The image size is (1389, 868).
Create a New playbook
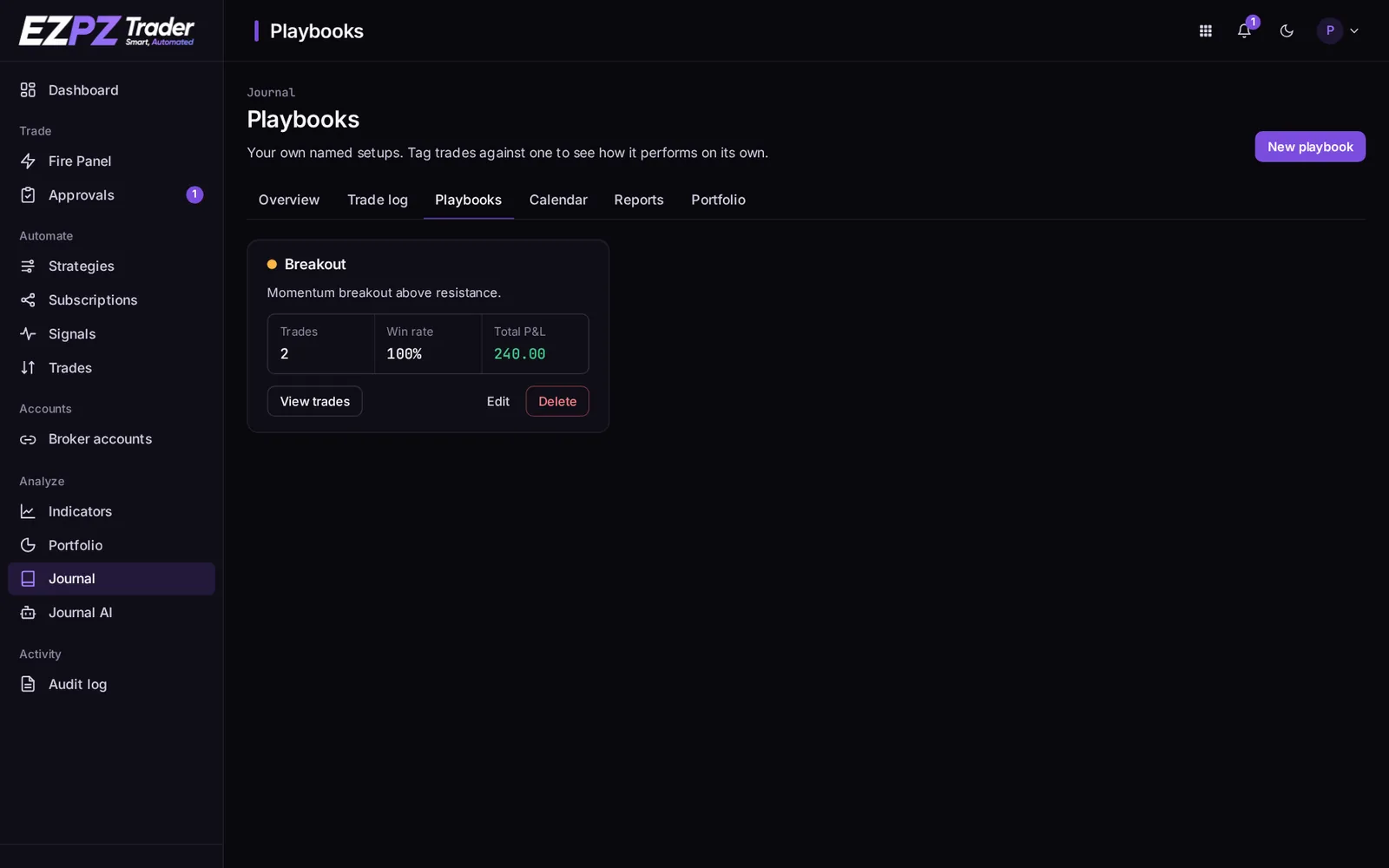pyautogui.click(x=1310, y=147)
